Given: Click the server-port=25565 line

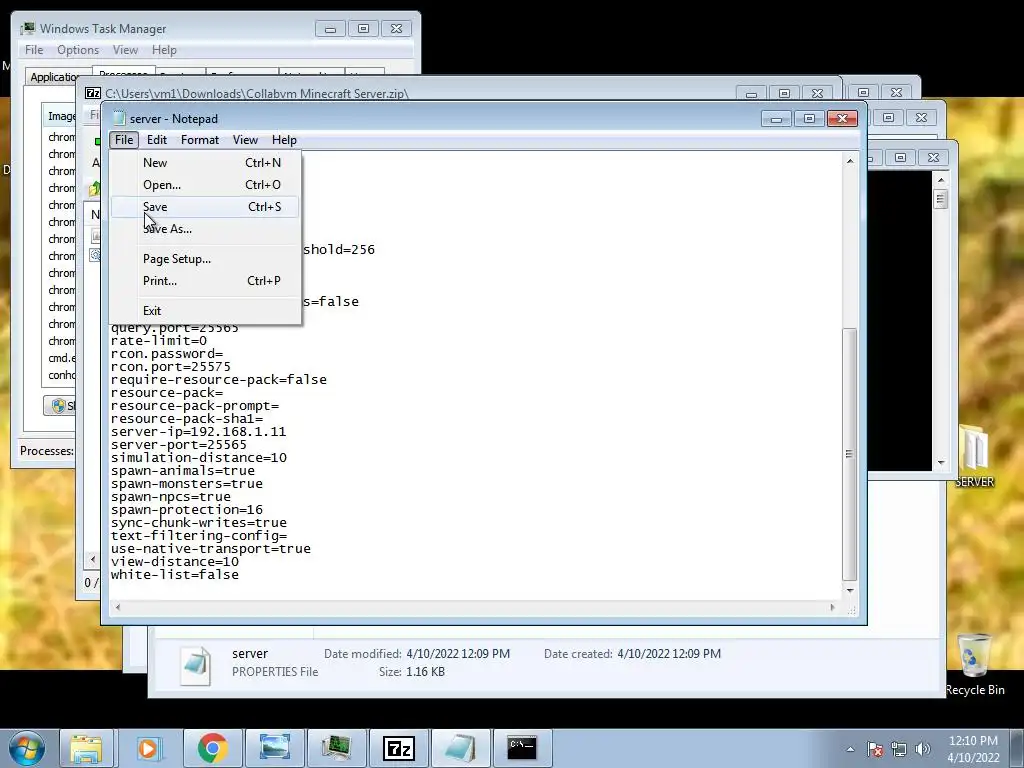Looking at the screenshot, I should pos(178,445).
